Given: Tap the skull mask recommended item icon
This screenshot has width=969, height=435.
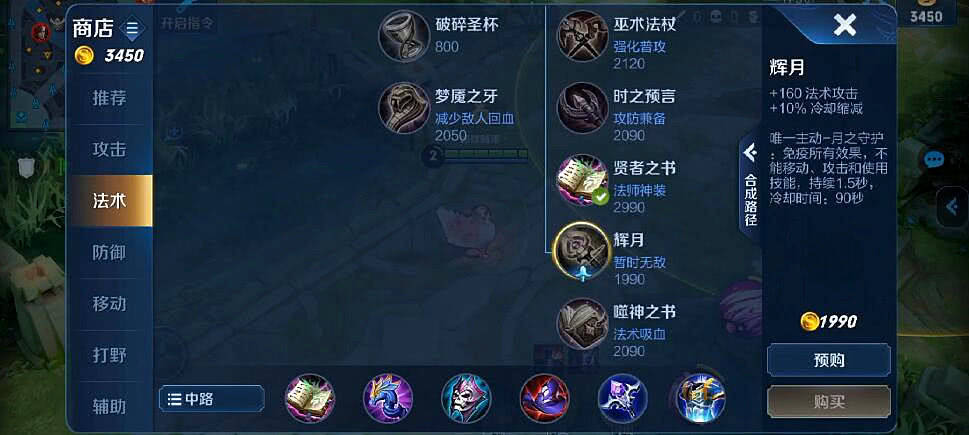Looking at the screenshot, I should click(x=467, y=399).
